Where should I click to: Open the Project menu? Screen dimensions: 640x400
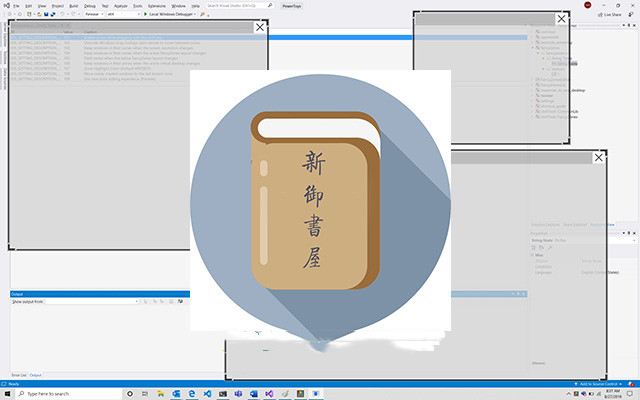coord(58,6)
